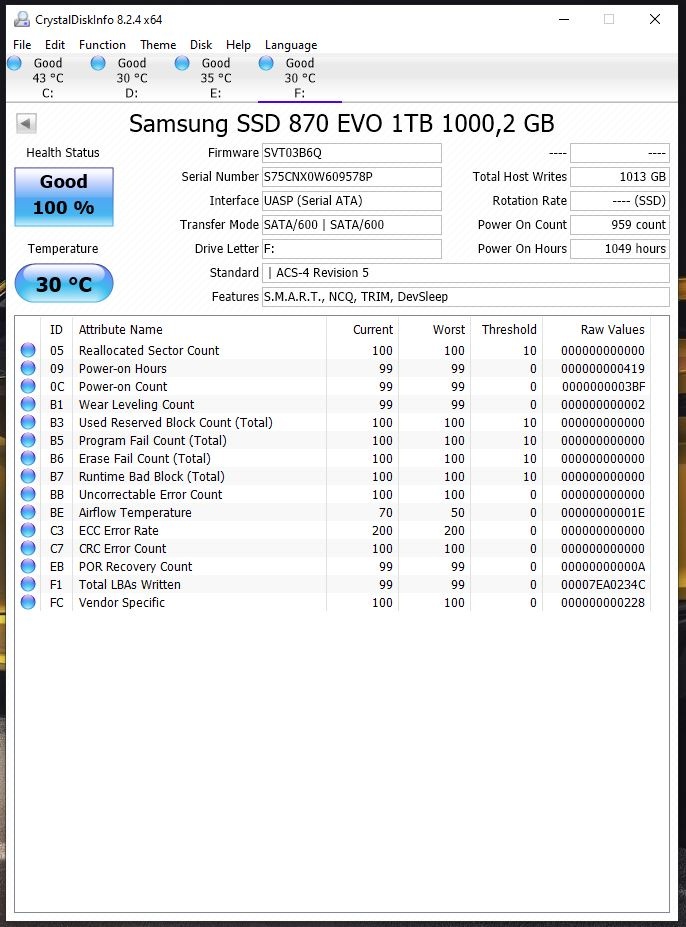Click the Drive Letter field F:

click(x=352, y=249)
